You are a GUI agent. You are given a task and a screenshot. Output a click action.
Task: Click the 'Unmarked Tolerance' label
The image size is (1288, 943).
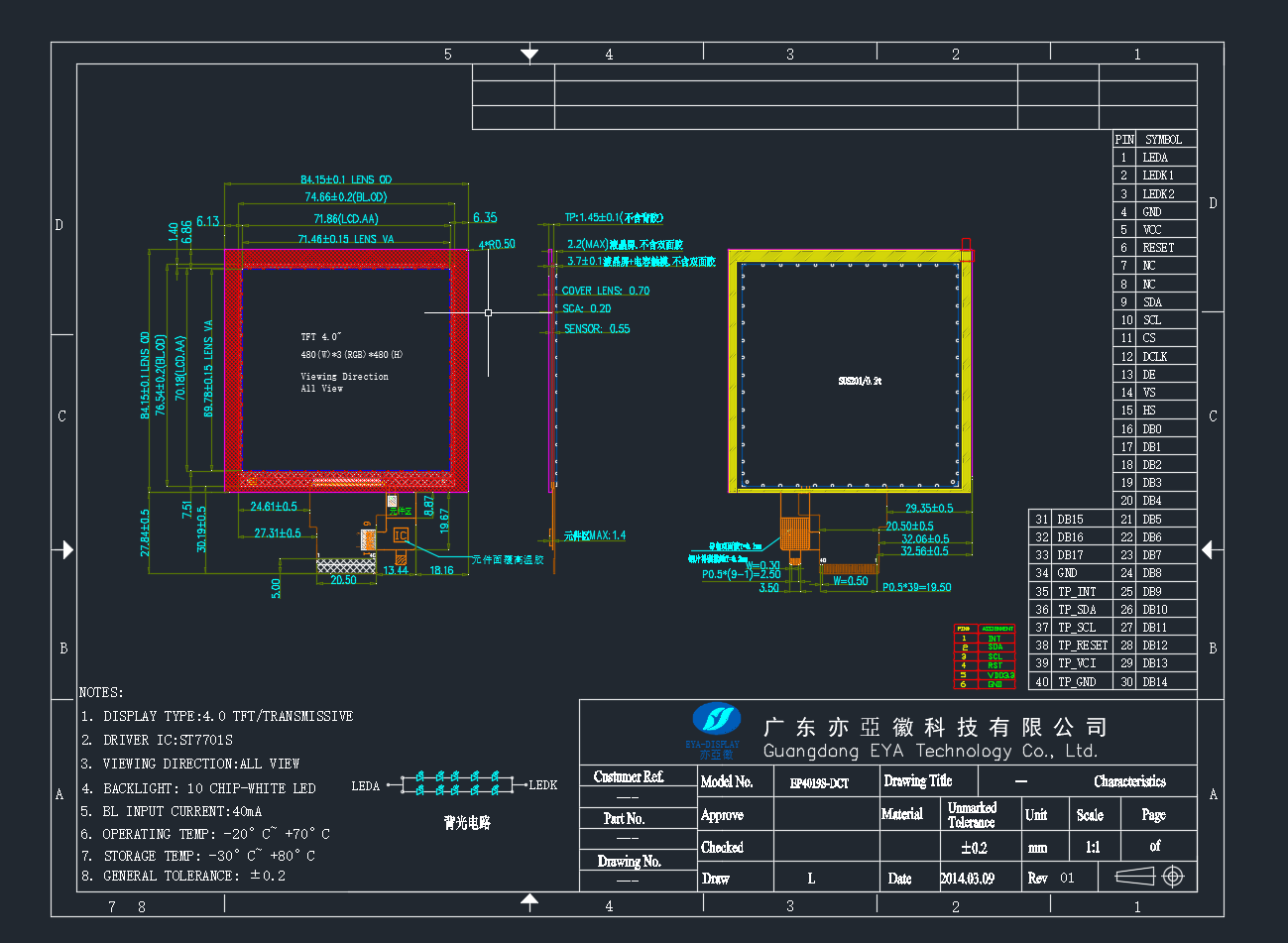972,814
